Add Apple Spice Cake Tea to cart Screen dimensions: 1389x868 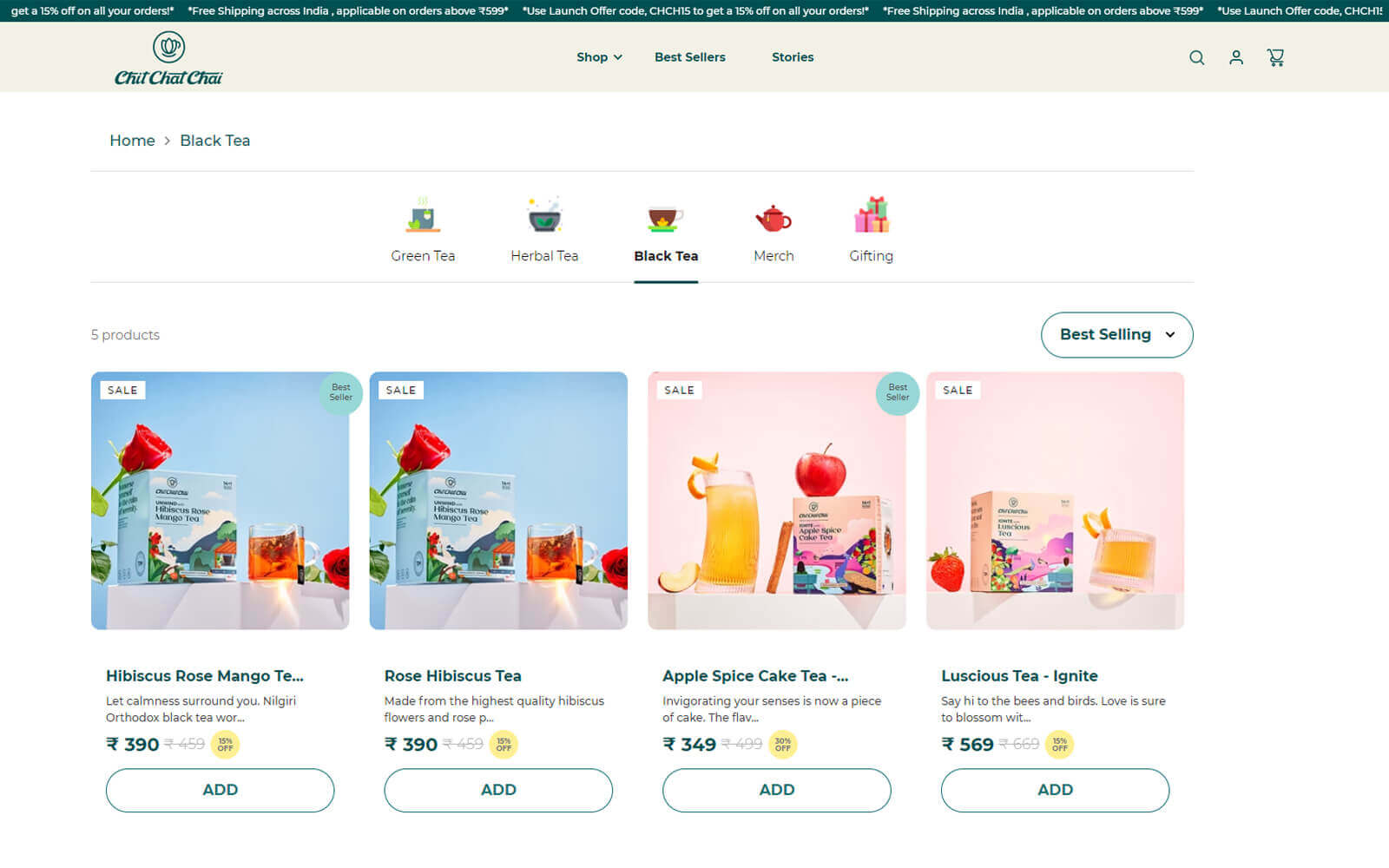point(776,790)
